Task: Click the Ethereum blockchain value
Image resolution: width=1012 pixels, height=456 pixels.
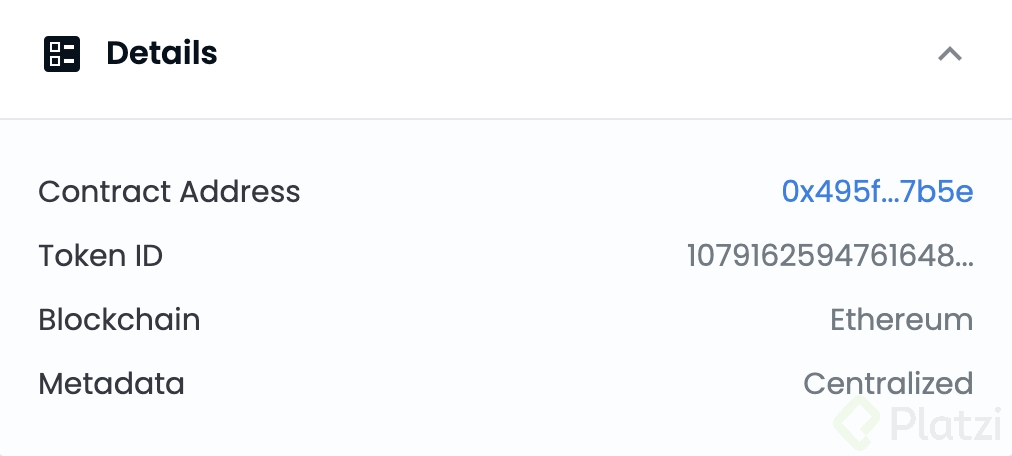Action: (901, 320)
